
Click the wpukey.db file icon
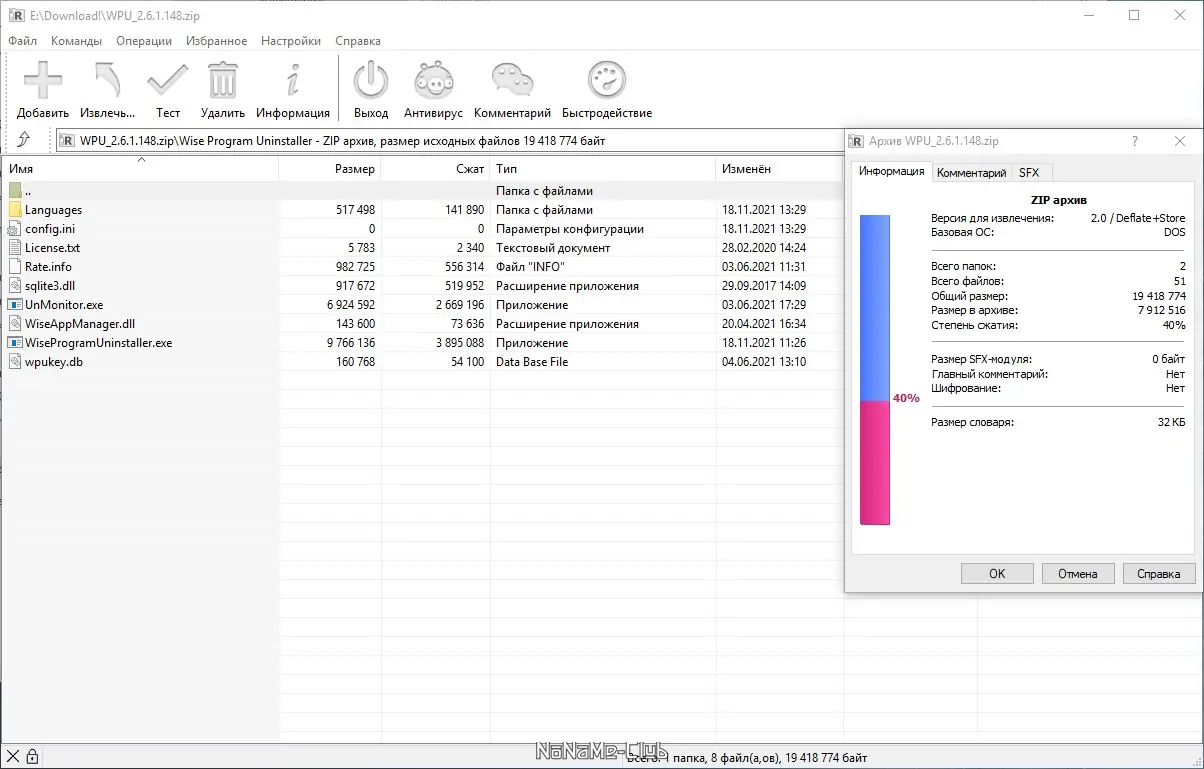click(15, 362)
